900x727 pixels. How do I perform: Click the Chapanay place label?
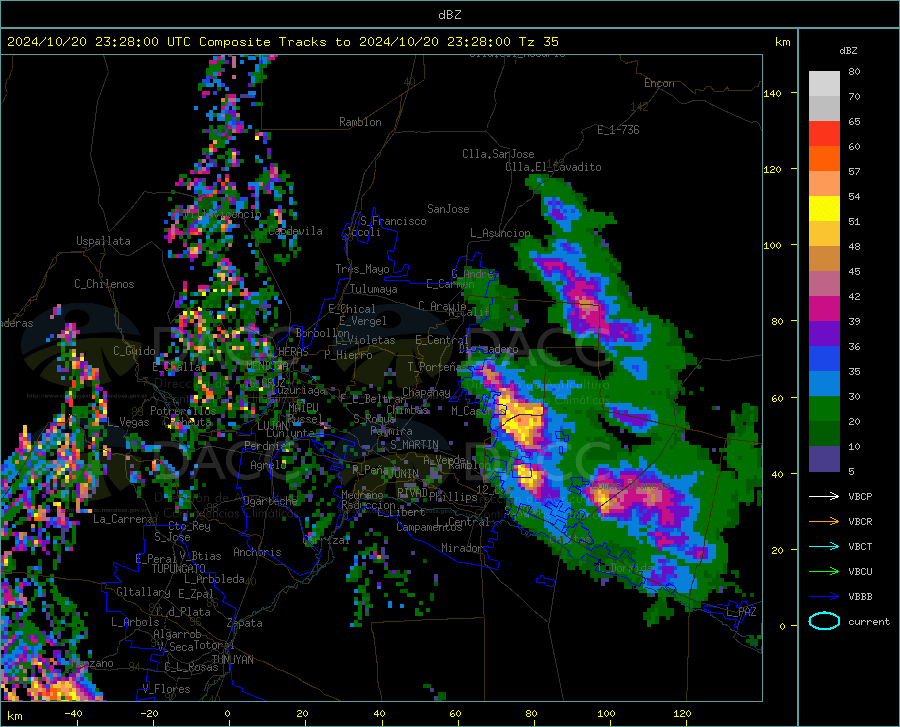coord(426,392)
